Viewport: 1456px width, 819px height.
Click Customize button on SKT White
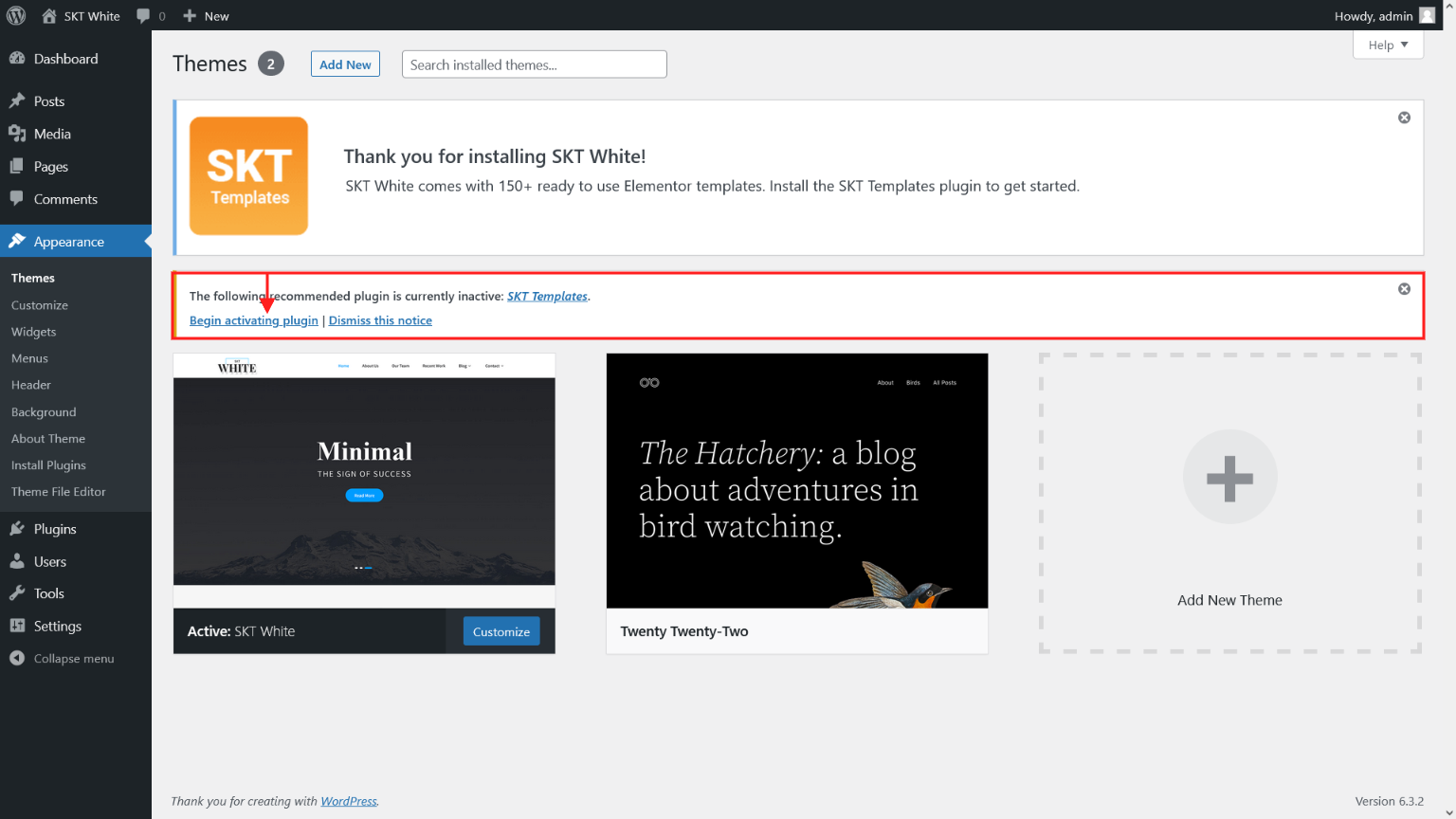pos(501,631)
